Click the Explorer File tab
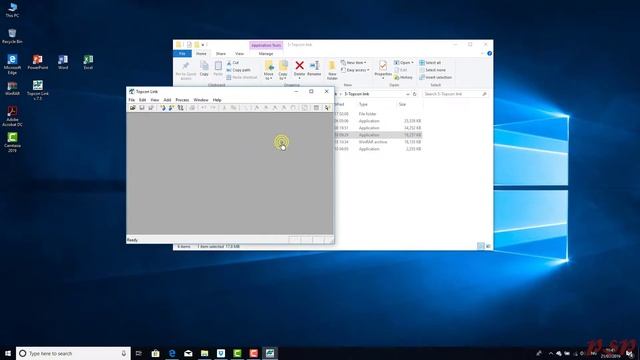 coord(182,53)
